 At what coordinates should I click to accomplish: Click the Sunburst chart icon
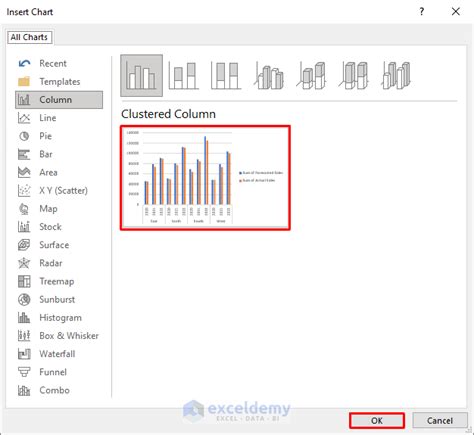[24, 299]
